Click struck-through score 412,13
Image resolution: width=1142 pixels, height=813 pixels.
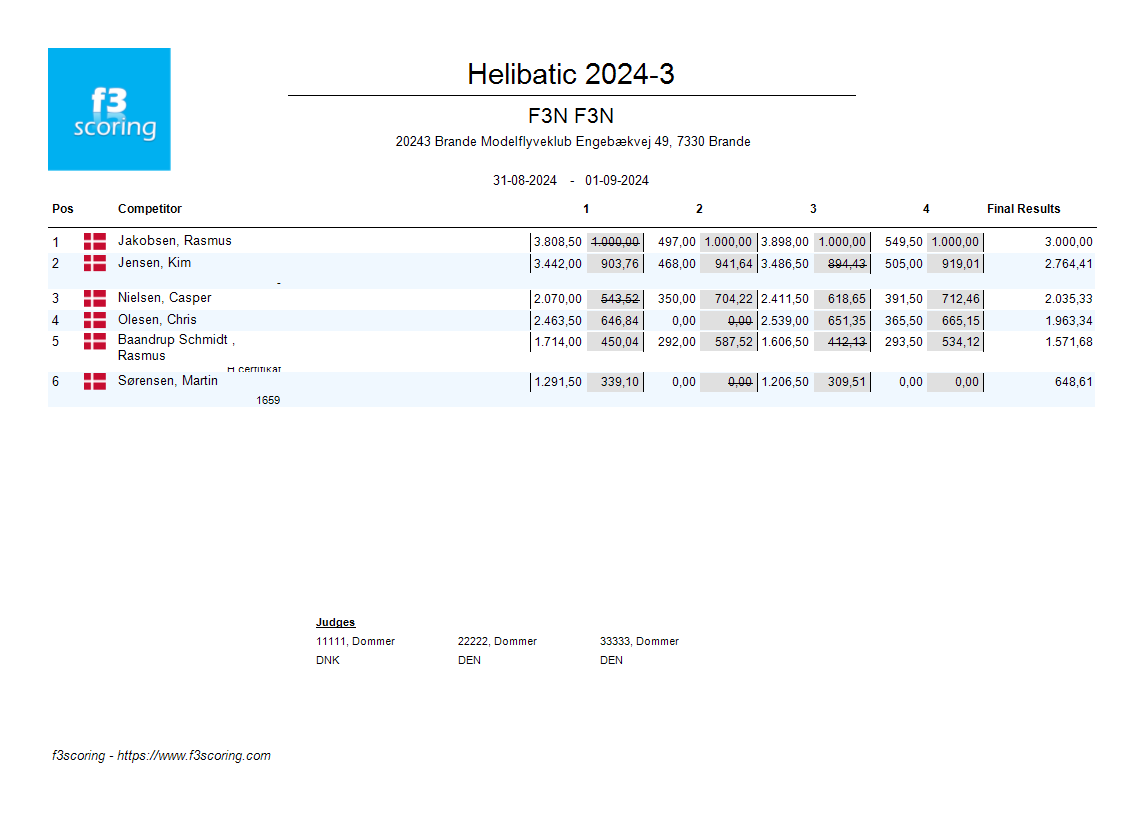point(847,342)
